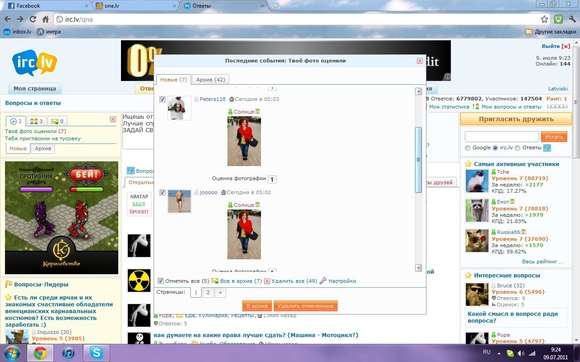Viewport: 580px width, 362px height.
Task: Click the Пригласить дружить button
Action: (516, 119)
